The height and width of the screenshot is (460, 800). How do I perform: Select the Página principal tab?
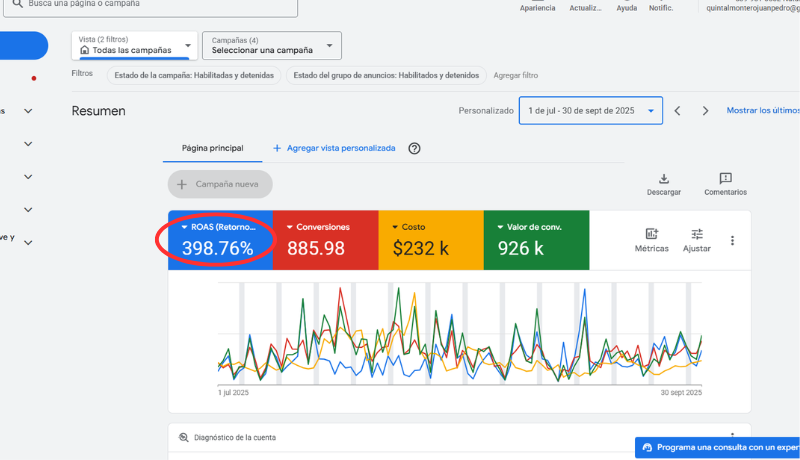[213, 148]
